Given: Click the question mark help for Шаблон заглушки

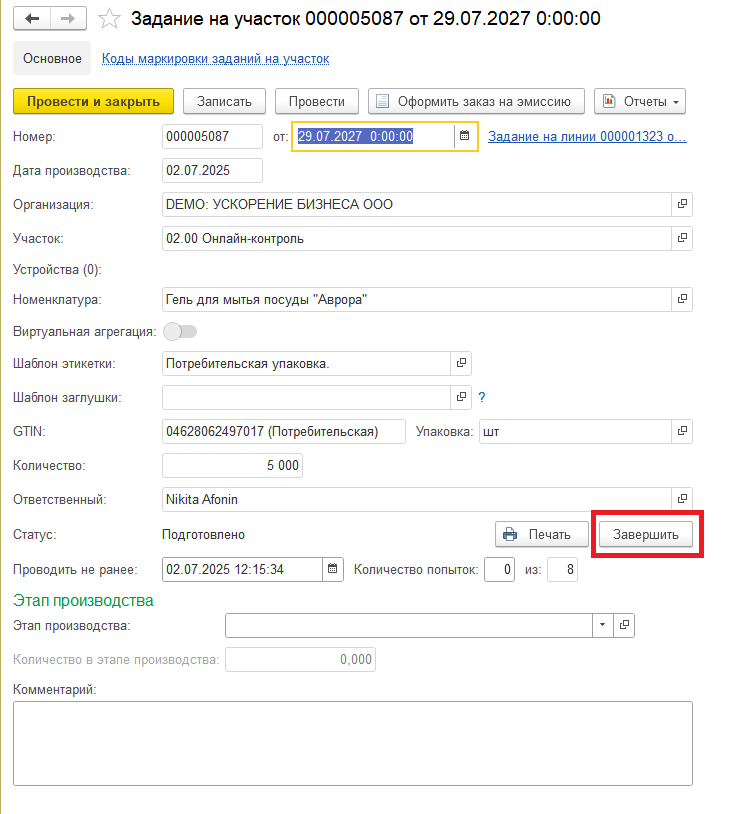Looking at the screenshot, I should [482, 398].
